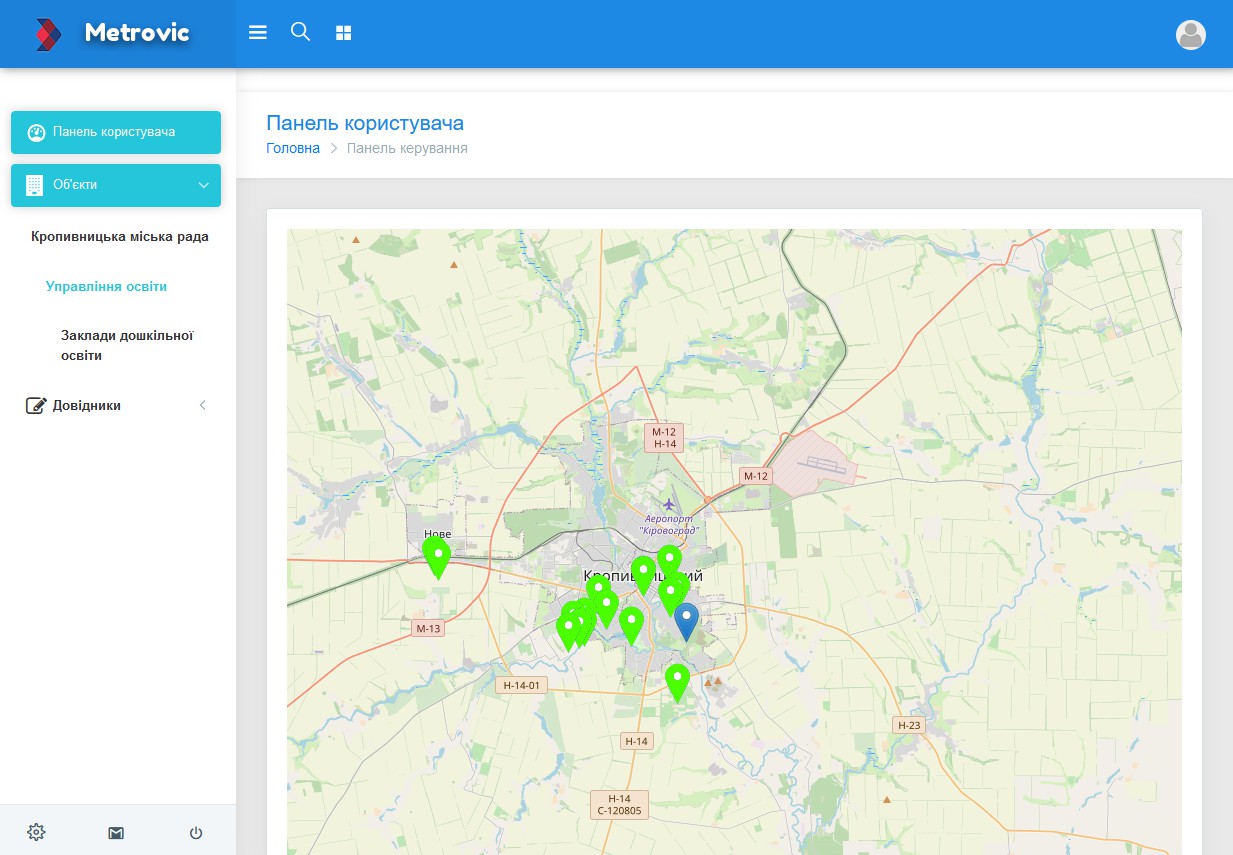Select Управління освіти menu item
Screen dimensions: 1233x855
click(106, 286)
